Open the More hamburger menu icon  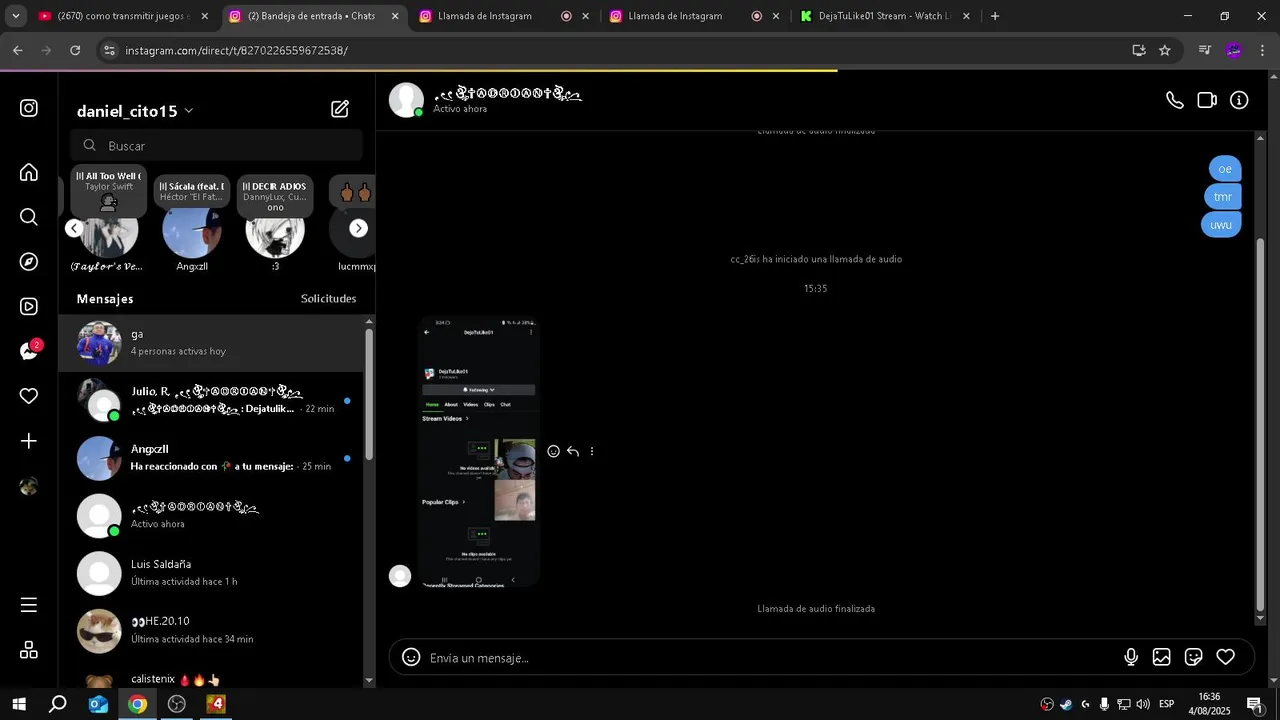[29, 605]
